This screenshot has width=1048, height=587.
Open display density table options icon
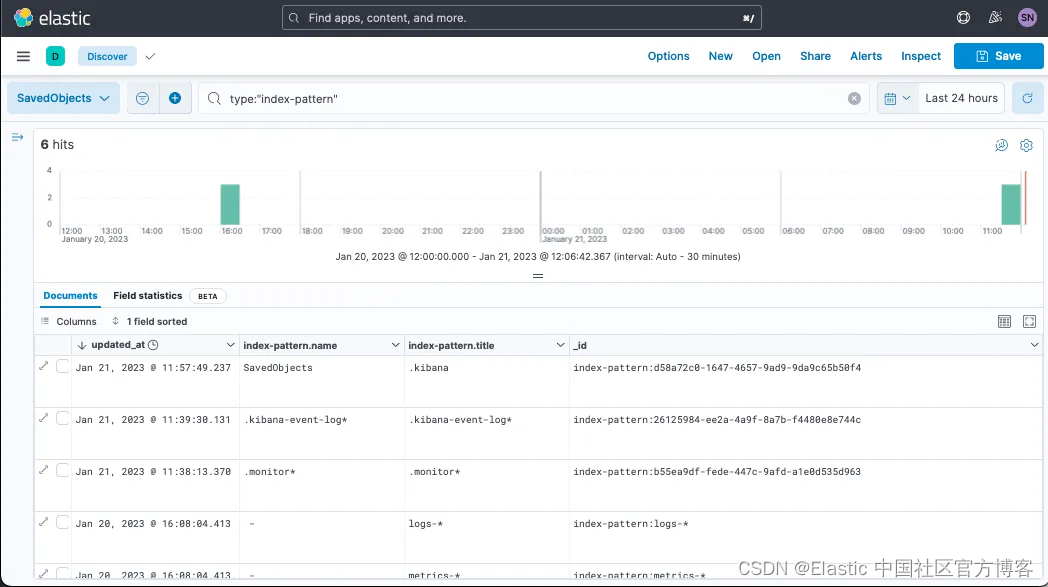coord(1004,322)
